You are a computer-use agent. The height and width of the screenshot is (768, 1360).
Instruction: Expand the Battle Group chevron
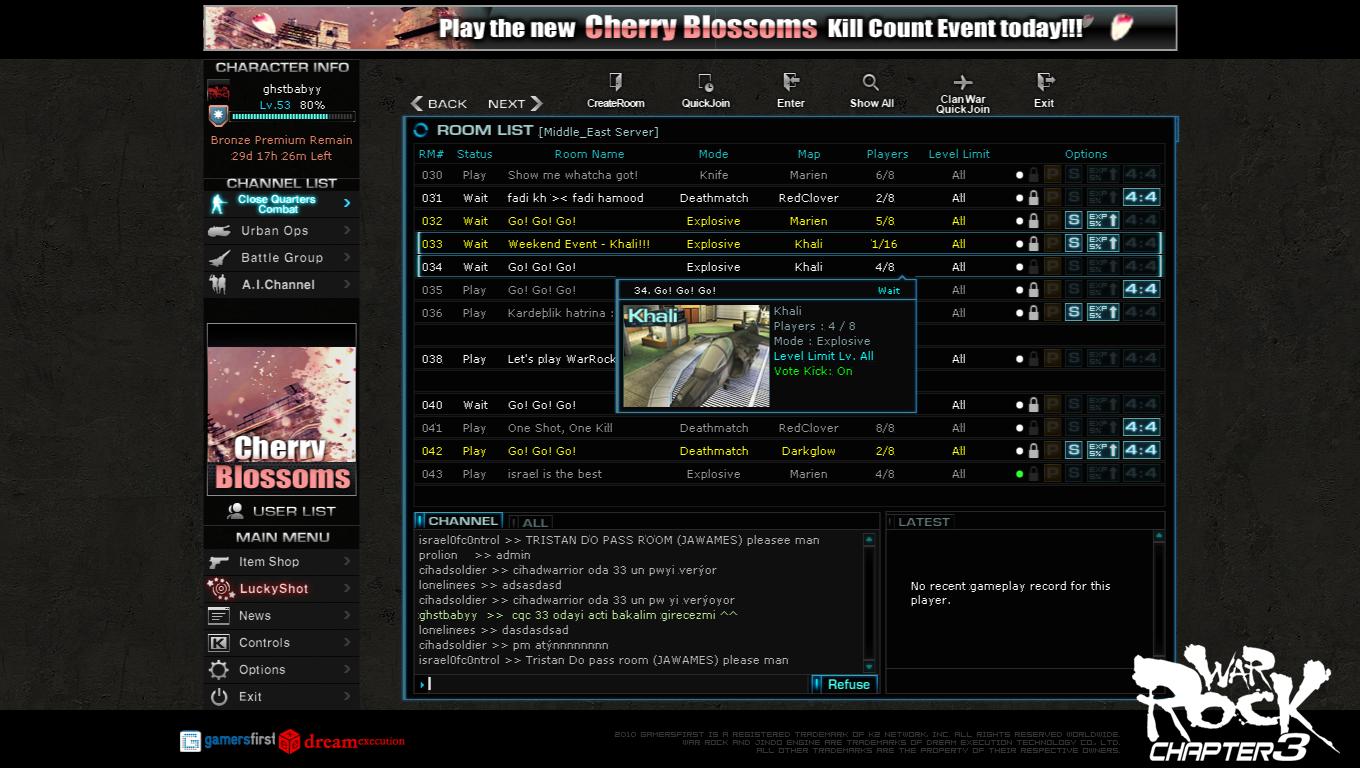347,257
